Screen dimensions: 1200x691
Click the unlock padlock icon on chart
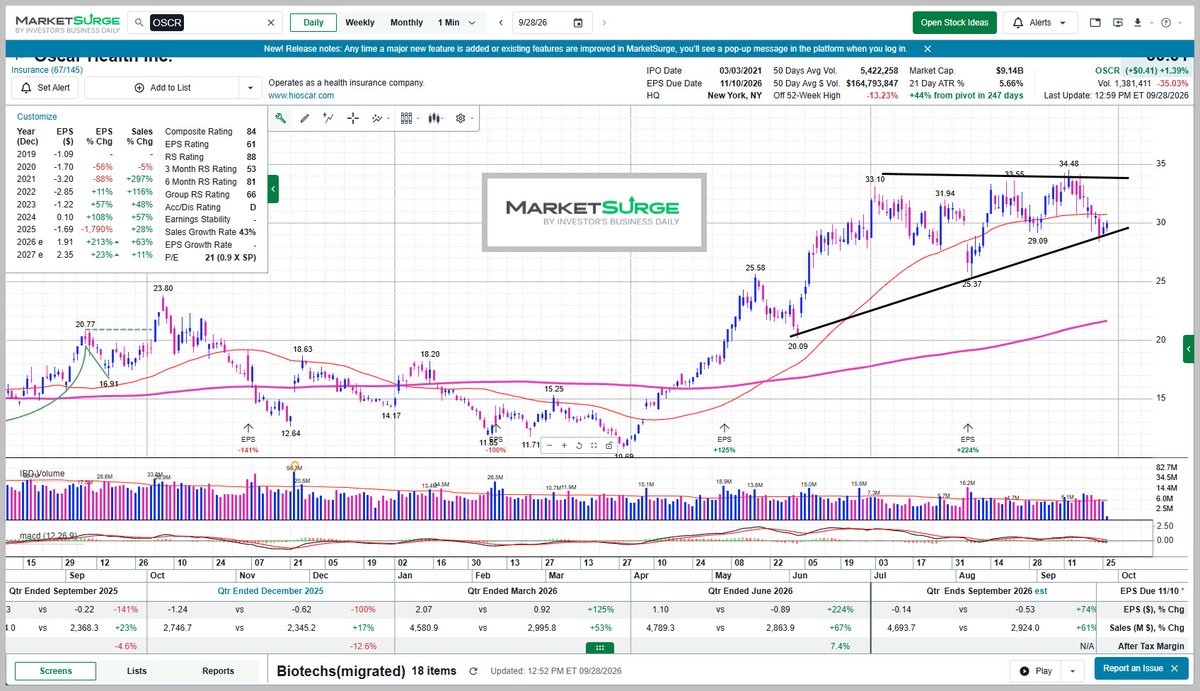pyautogui.click(x=609, y=446)
